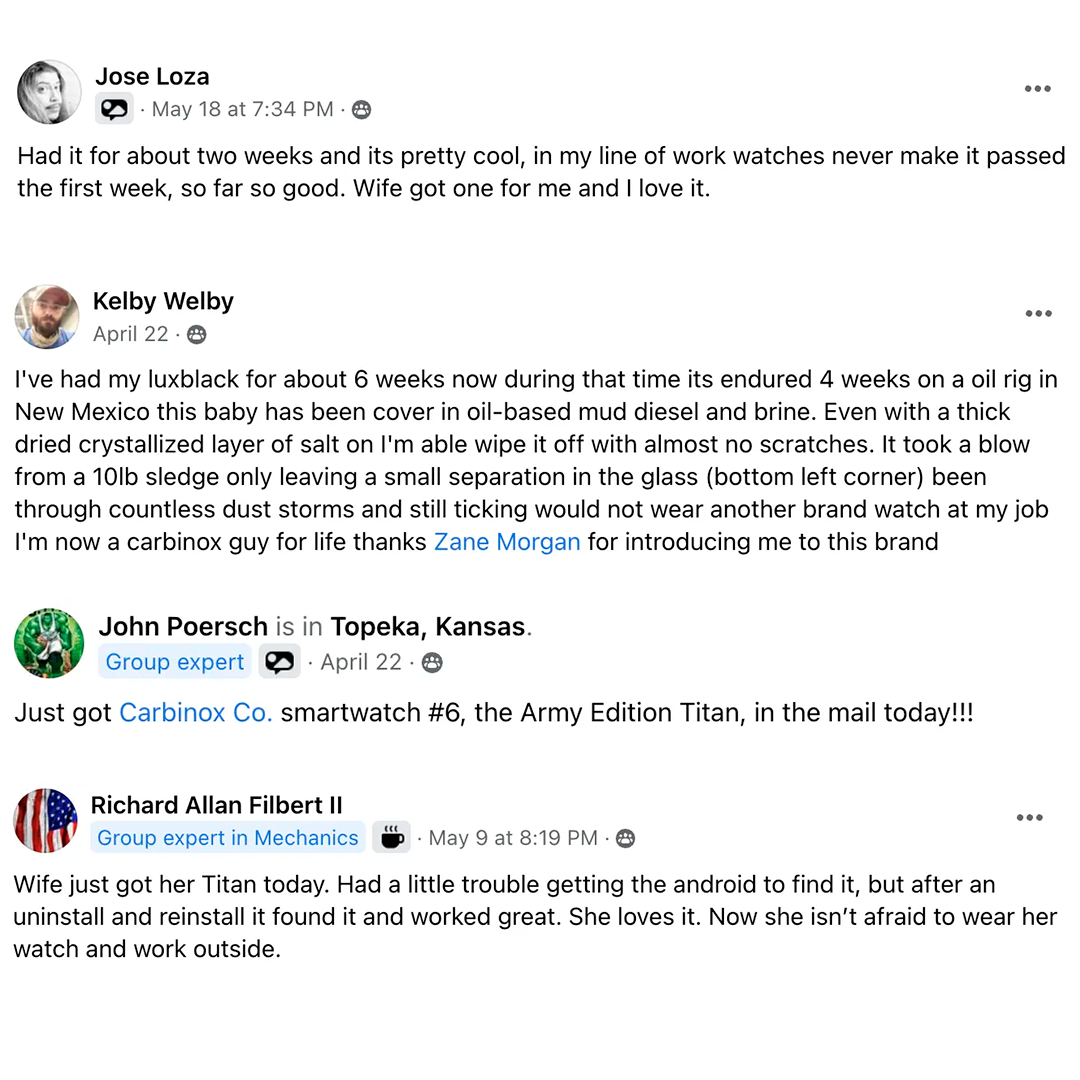Click the badge icon under Jose Loza

115,109
